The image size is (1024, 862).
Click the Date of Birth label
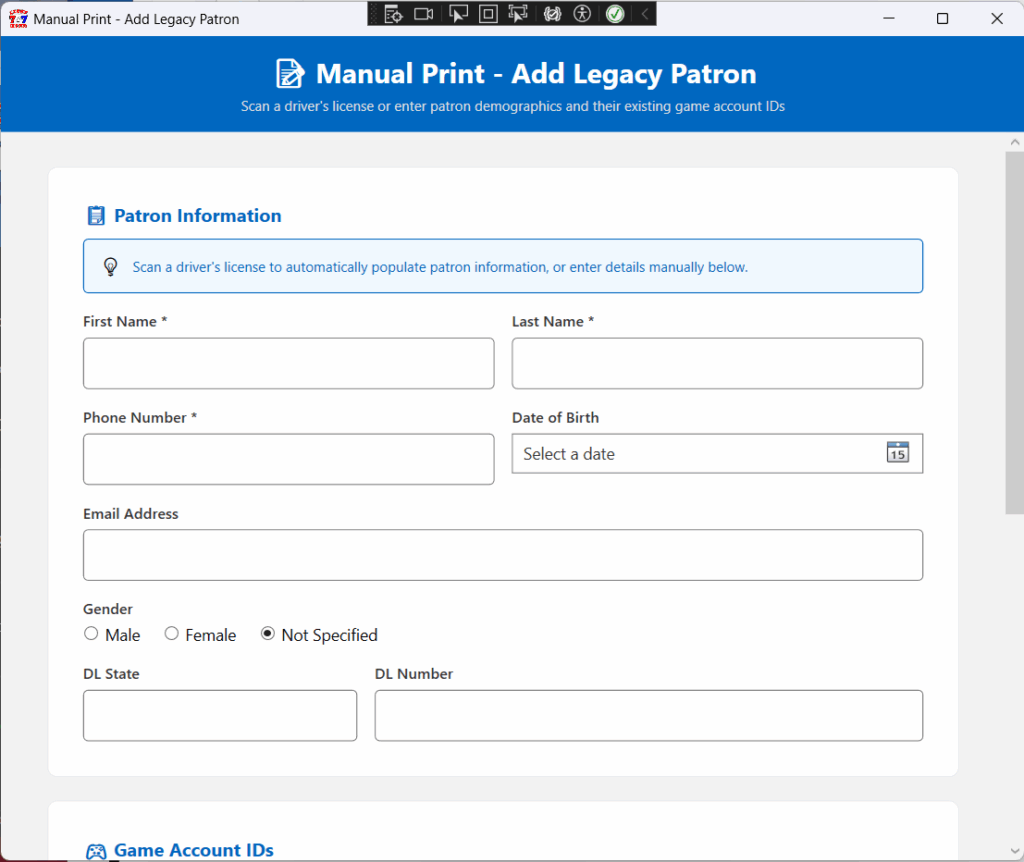[555, 418]
